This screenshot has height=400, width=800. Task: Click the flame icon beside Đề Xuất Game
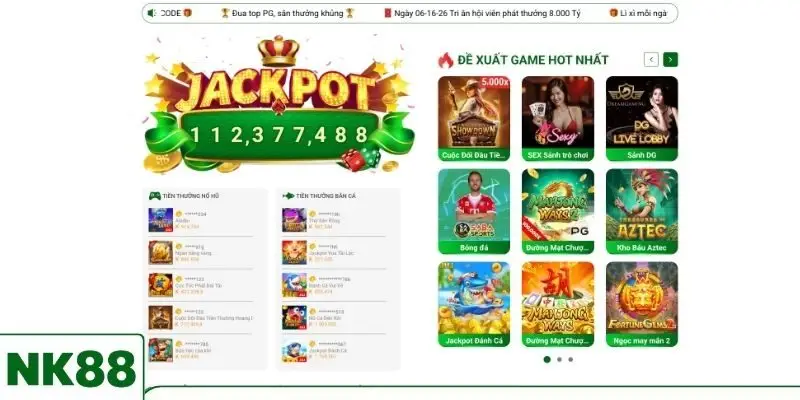[445, 60]
